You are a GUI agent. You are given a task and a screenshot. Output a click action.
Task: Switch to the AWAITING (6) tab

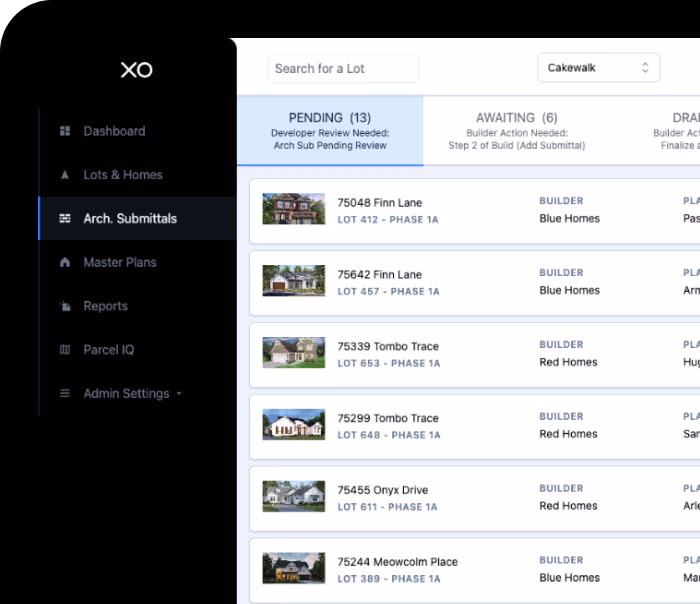coord(517,130)
